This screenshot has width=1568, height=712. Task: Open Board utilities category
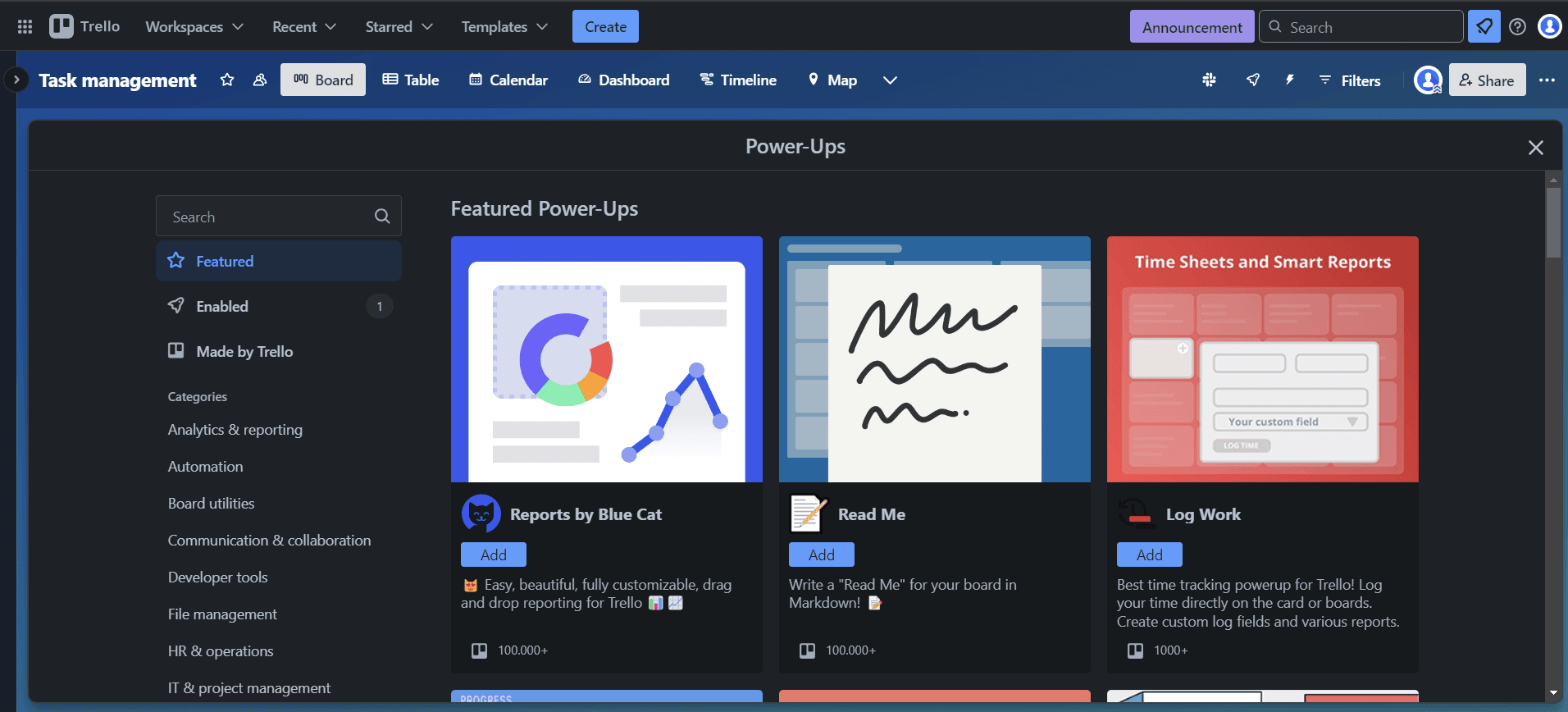pyautogui.click(x=212, y=504)
